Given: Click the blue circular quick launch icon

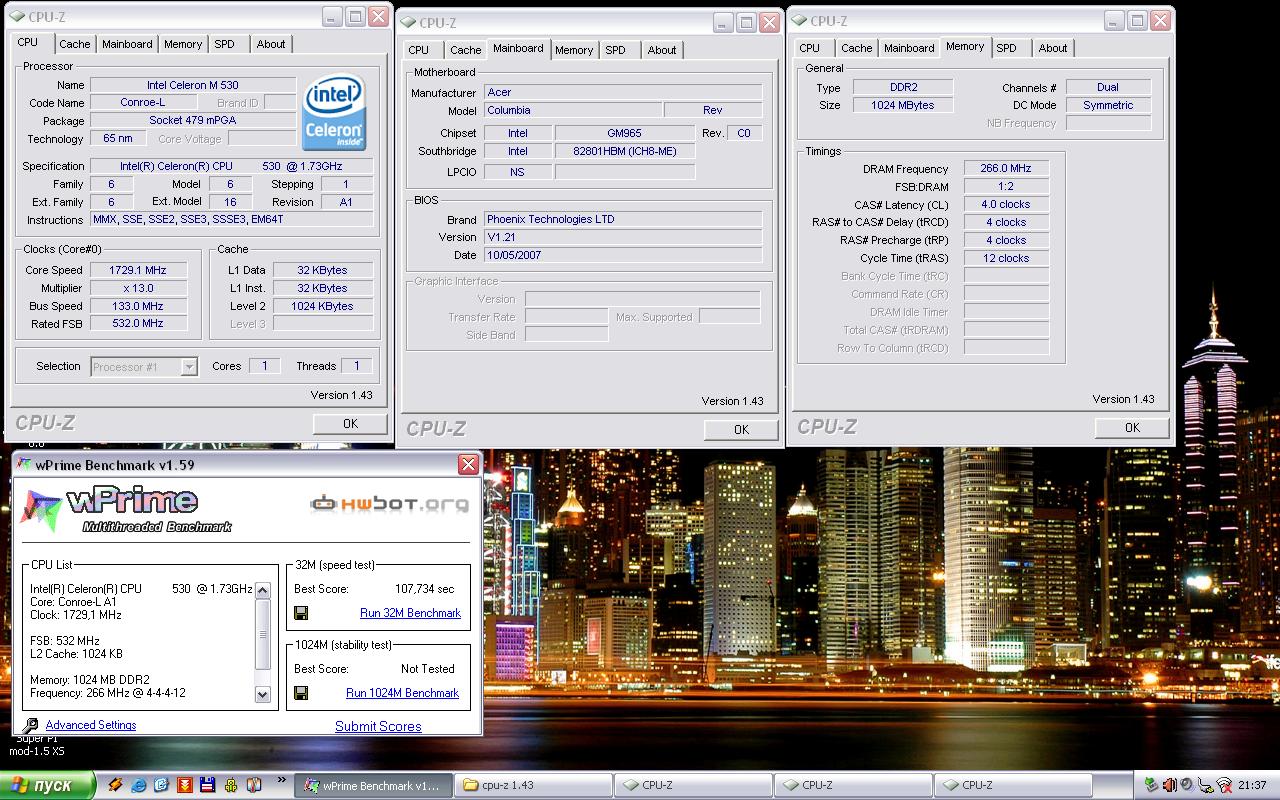Looking at the screenshot, I should 162,785.
